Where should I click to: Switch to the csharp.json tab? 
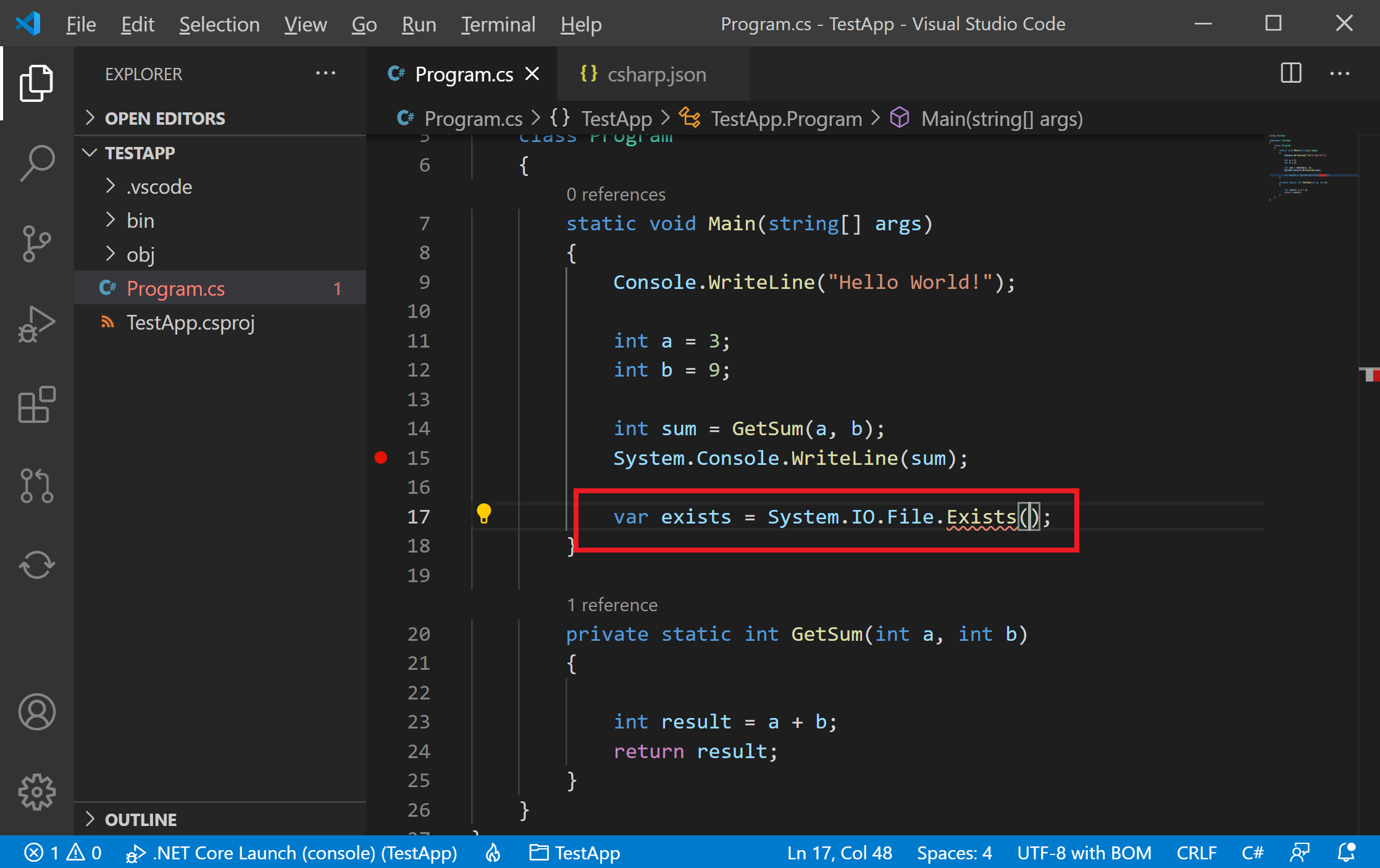tap(656, 74)
